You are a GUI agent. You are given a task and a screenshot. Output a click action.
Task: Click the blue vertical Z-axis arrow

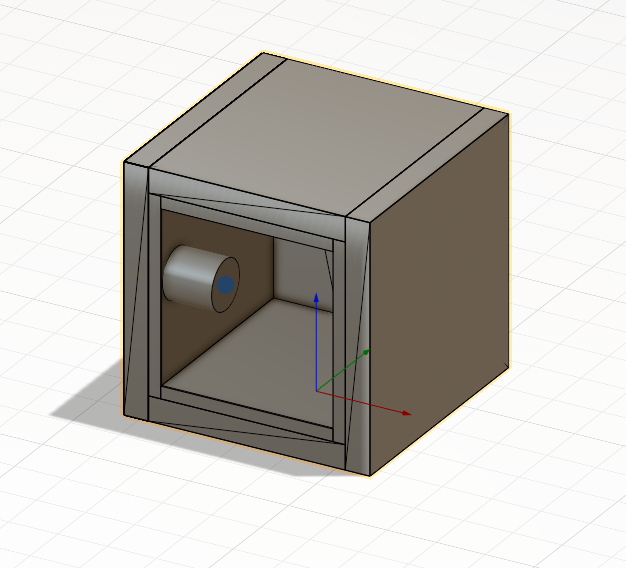tap(316, 341)
